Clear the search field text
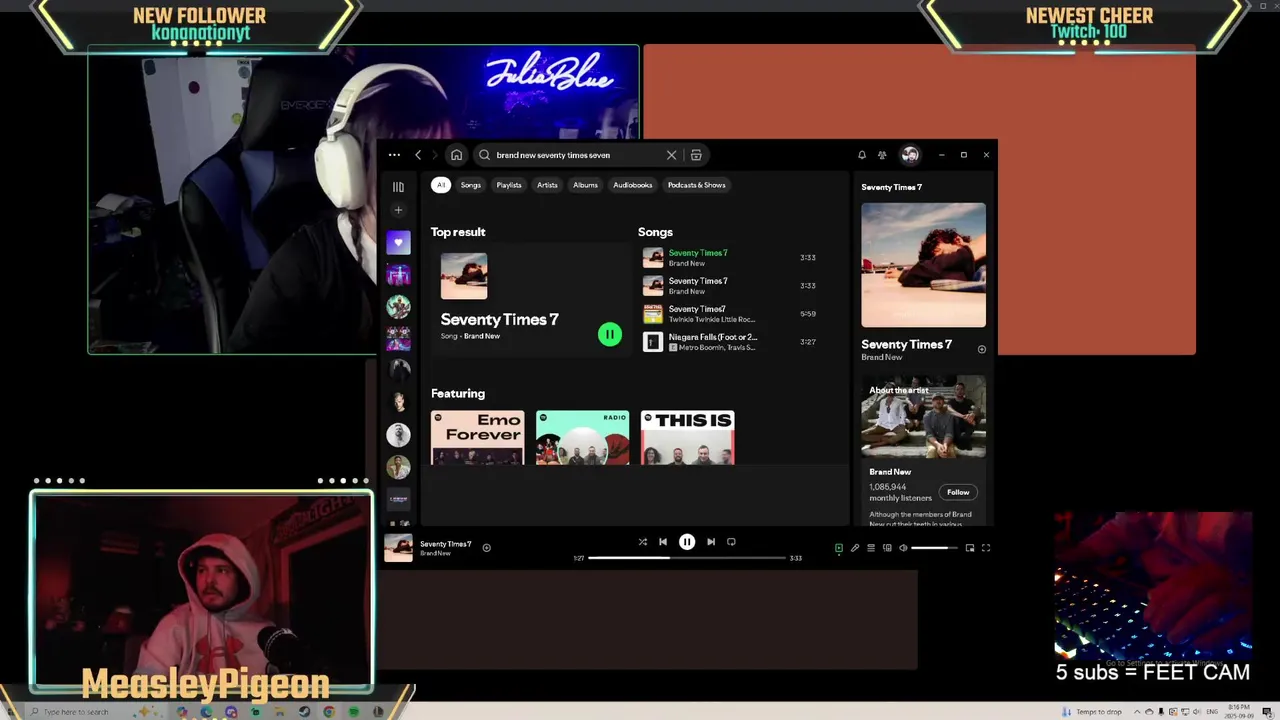Viewport: 1280px width, 720px height. coord(671,155)
